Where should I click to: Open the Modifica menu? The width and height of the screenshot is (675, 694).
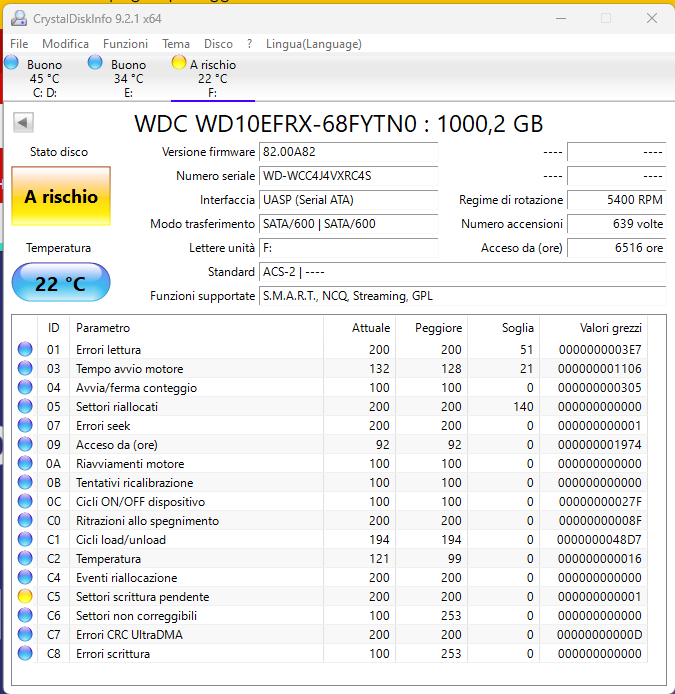66,44
